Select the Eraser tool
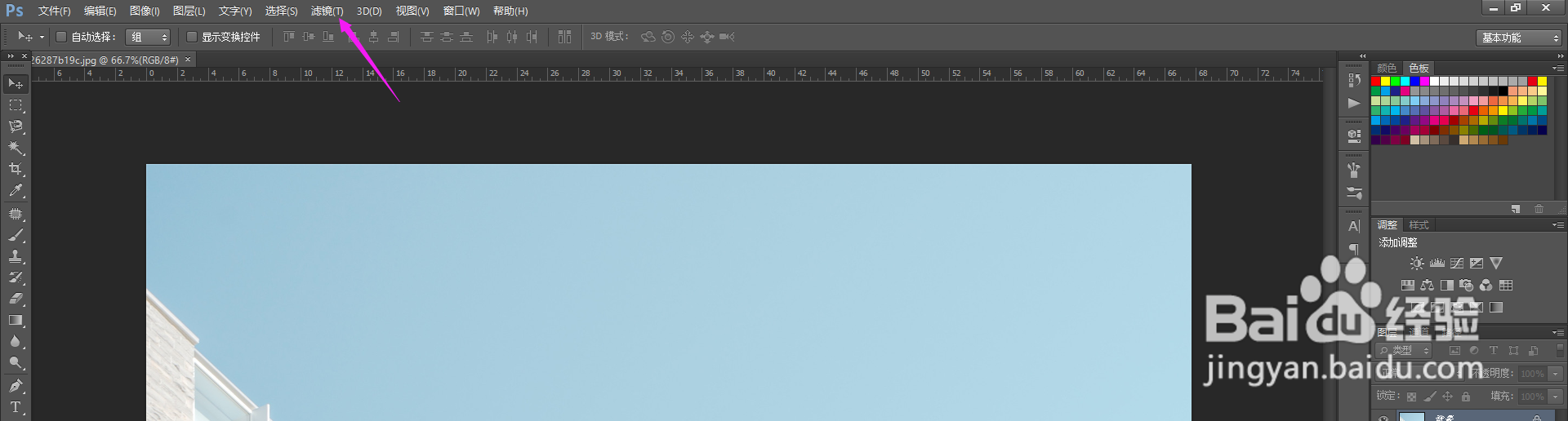Image resolution: width=1568 pixels, height=421 pixels. 16,299
